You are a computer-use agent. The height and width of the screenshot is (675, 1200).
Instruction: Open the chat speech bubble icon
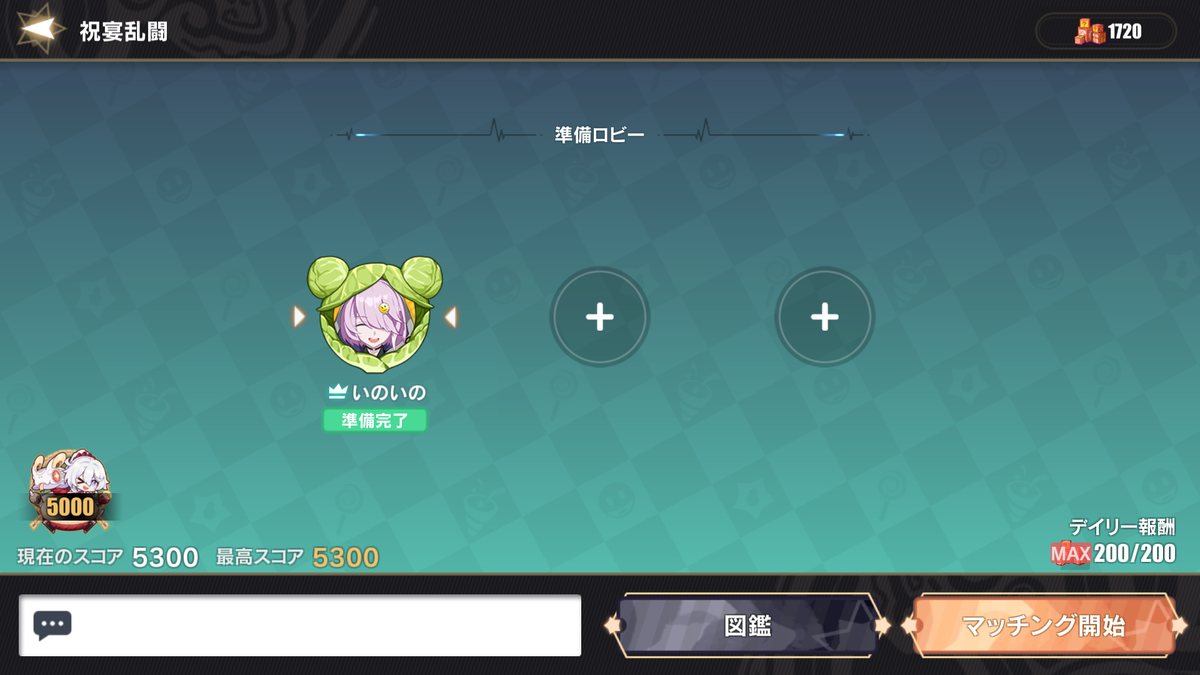point(52,626)
